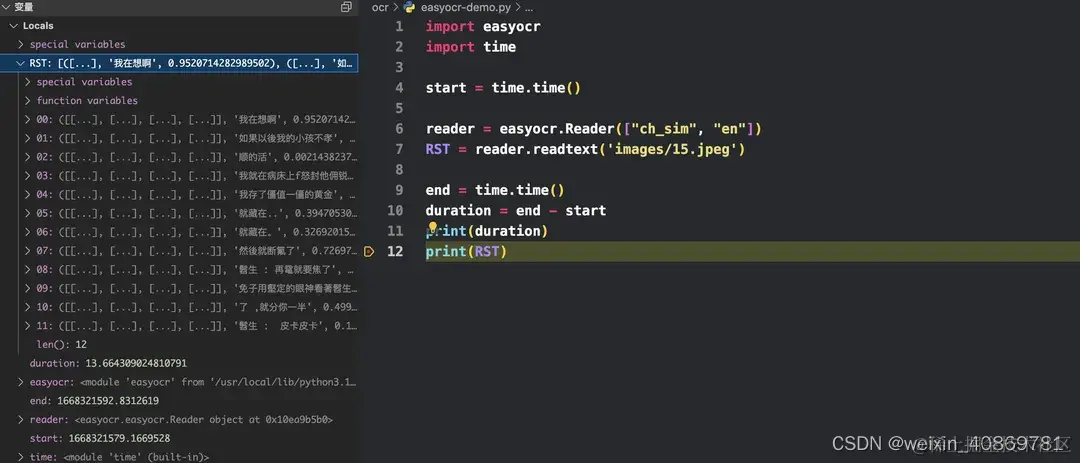Click the breakpoint arrow marker at line 12
Screen dimensions: 1080x463
tap(368, 251)
